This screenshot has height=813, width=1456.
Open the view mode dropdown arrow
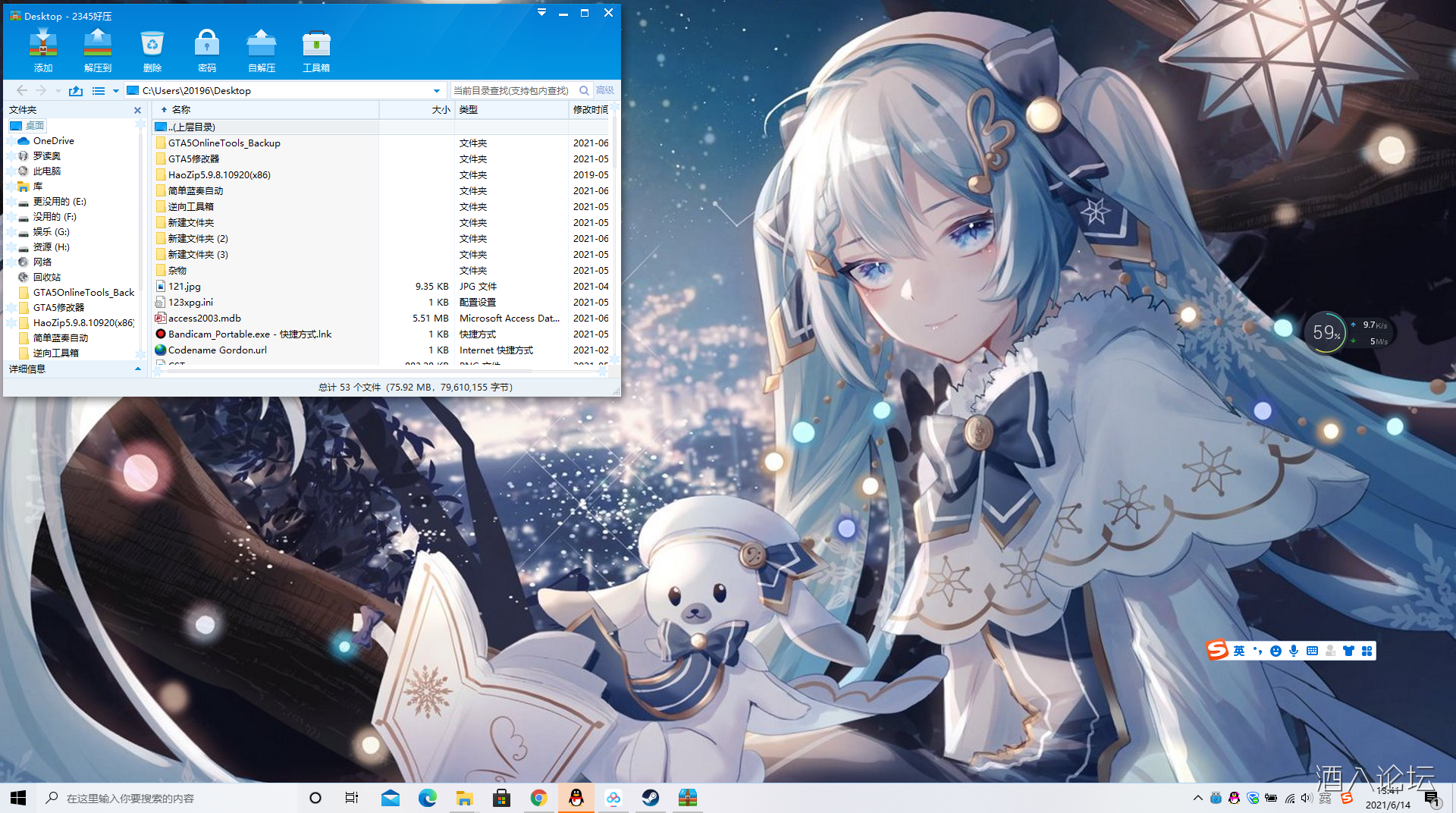click(x=116, y=91)
